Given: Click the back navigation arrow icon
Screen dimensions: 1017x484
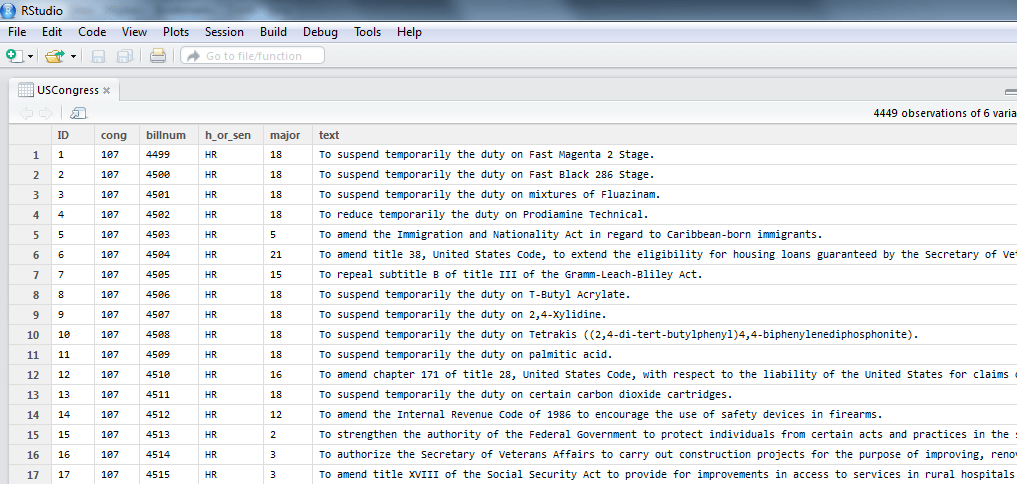Looking at the screenshot, I should (27, 114).
